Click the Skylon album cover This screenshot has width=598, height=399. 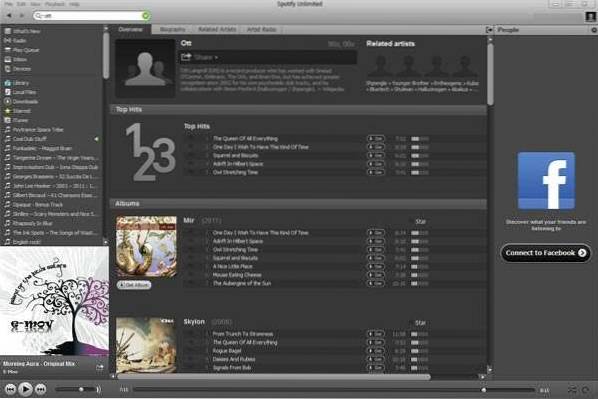[x=146, y=345]
